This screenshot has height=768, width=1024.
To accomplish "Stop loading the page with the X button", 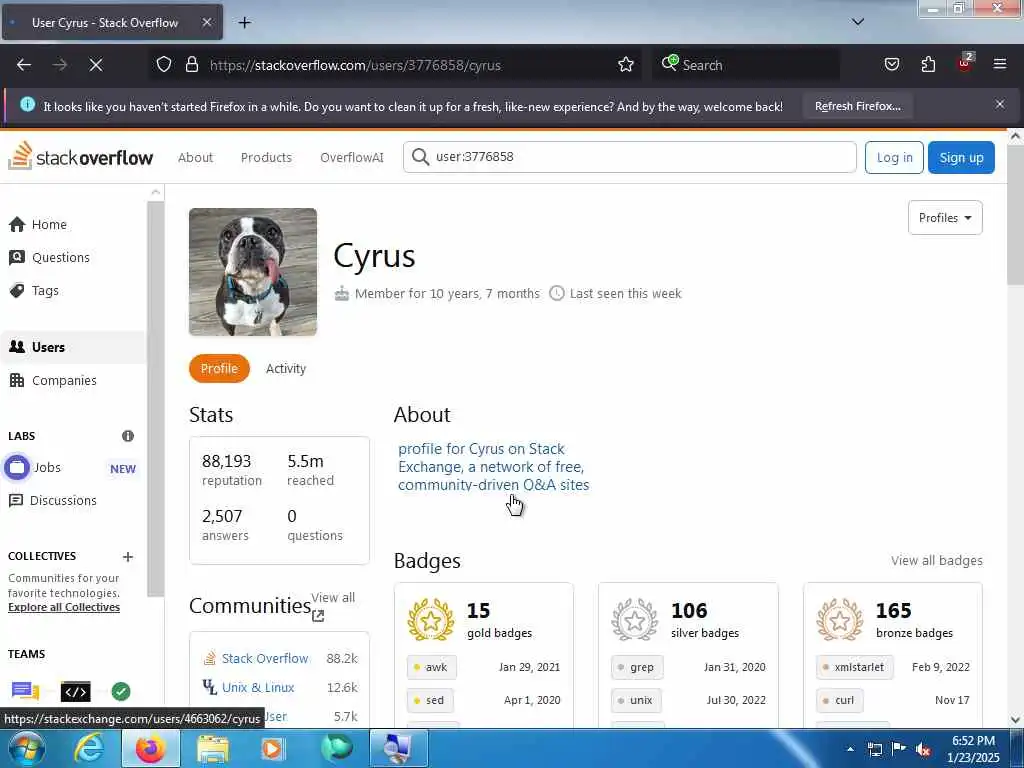I will pyautogui.click(x=96, y=65).
